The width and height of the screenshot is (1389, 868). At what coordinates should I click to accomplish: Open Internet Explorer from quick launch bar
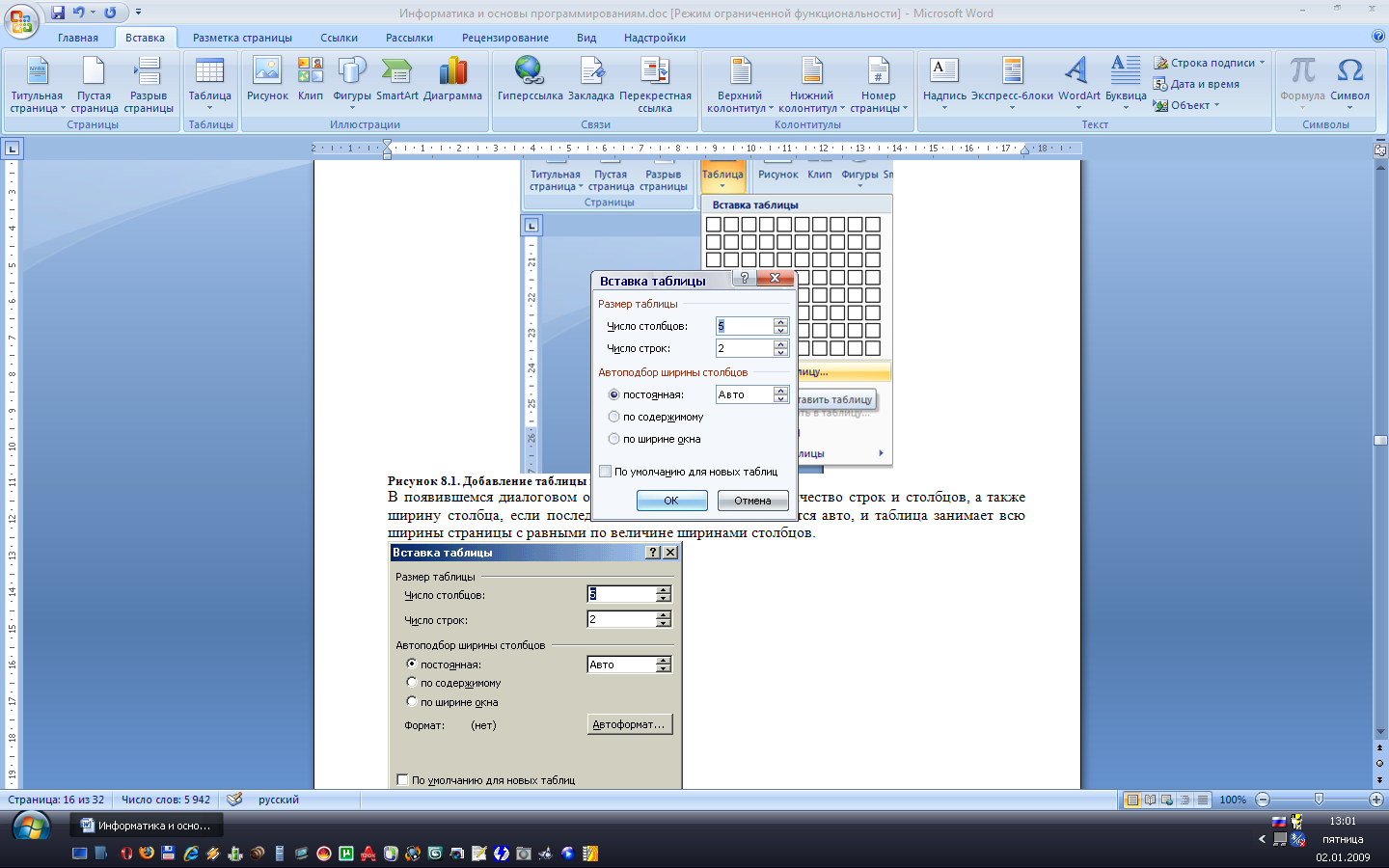tap(191, 854)
